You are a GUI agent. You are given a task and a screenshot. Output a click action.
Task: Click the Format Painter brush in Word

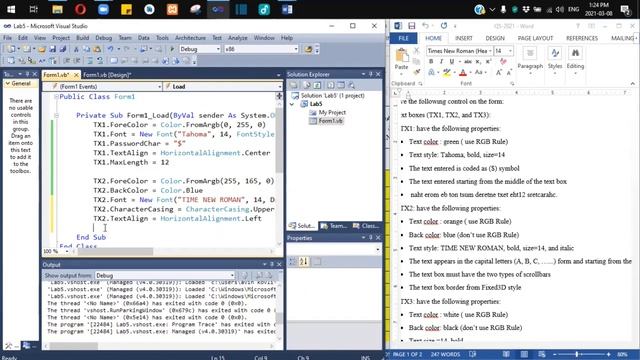417,72
